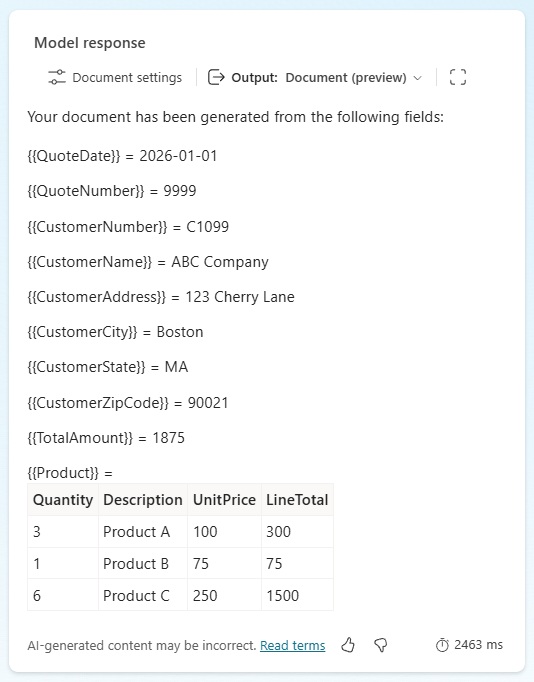Select the Quantity column header
This screenshot has width=534, height=682.
point(63,500)
